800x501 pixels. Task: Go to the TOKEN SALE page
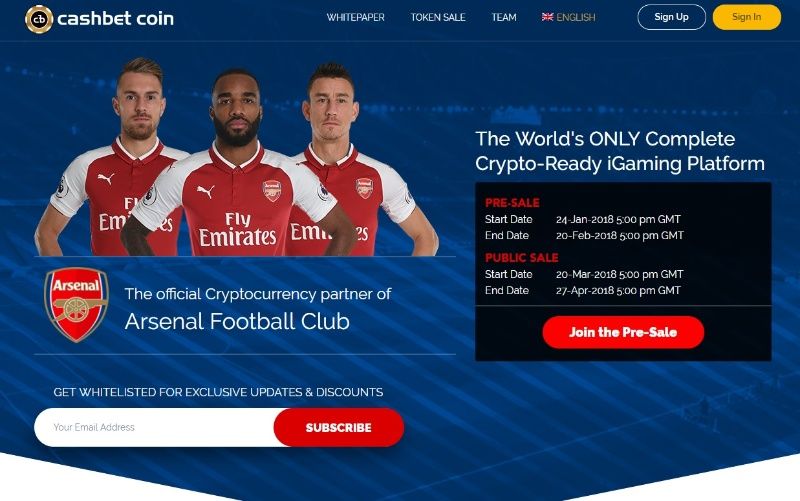(438, 17)
